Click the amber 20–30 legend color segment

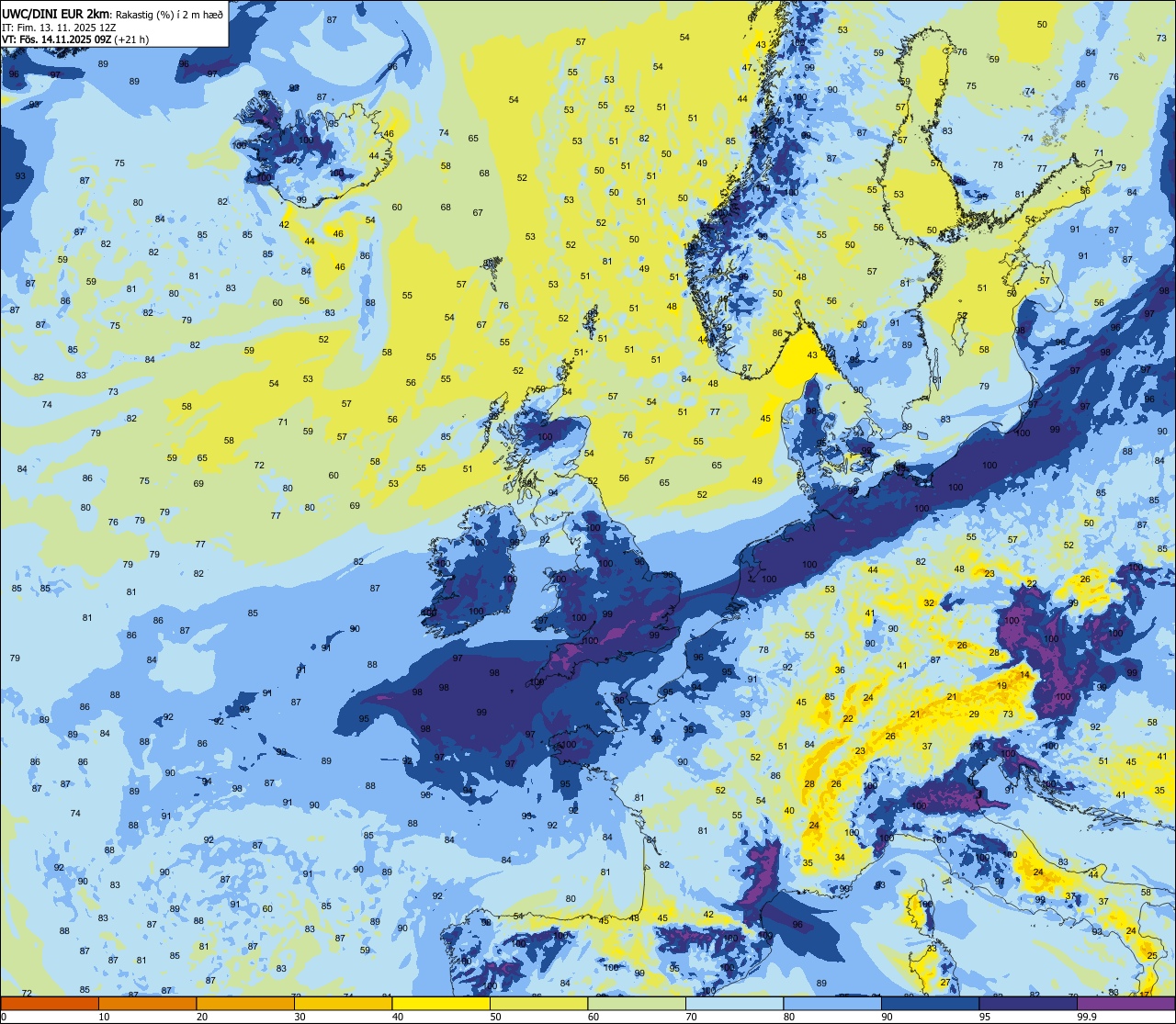click(x=245, y=1003)
